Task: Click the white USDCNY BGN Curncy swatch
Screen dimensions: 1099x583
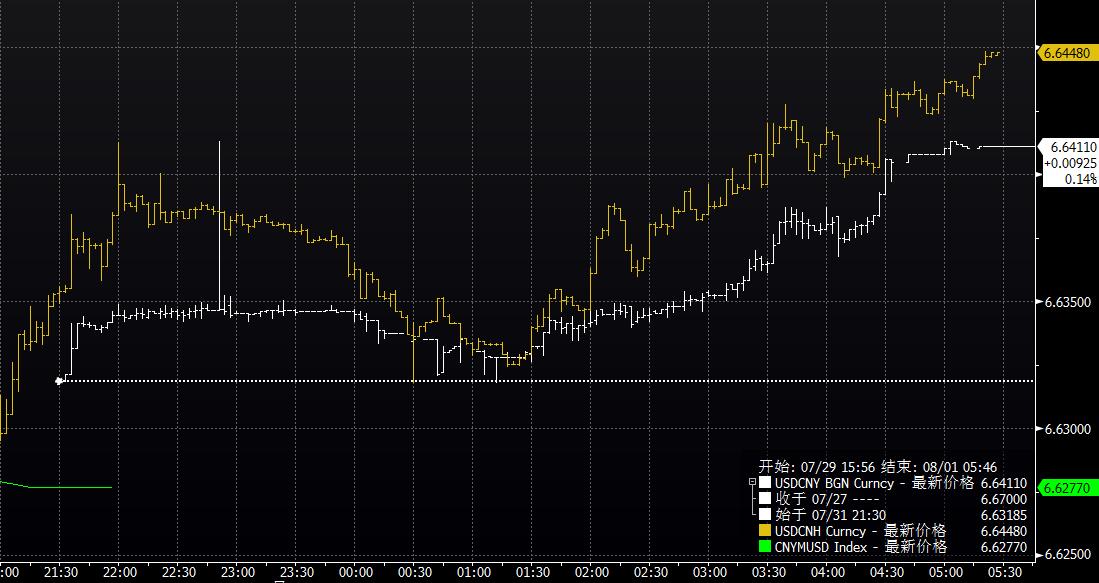Action: 765,483
